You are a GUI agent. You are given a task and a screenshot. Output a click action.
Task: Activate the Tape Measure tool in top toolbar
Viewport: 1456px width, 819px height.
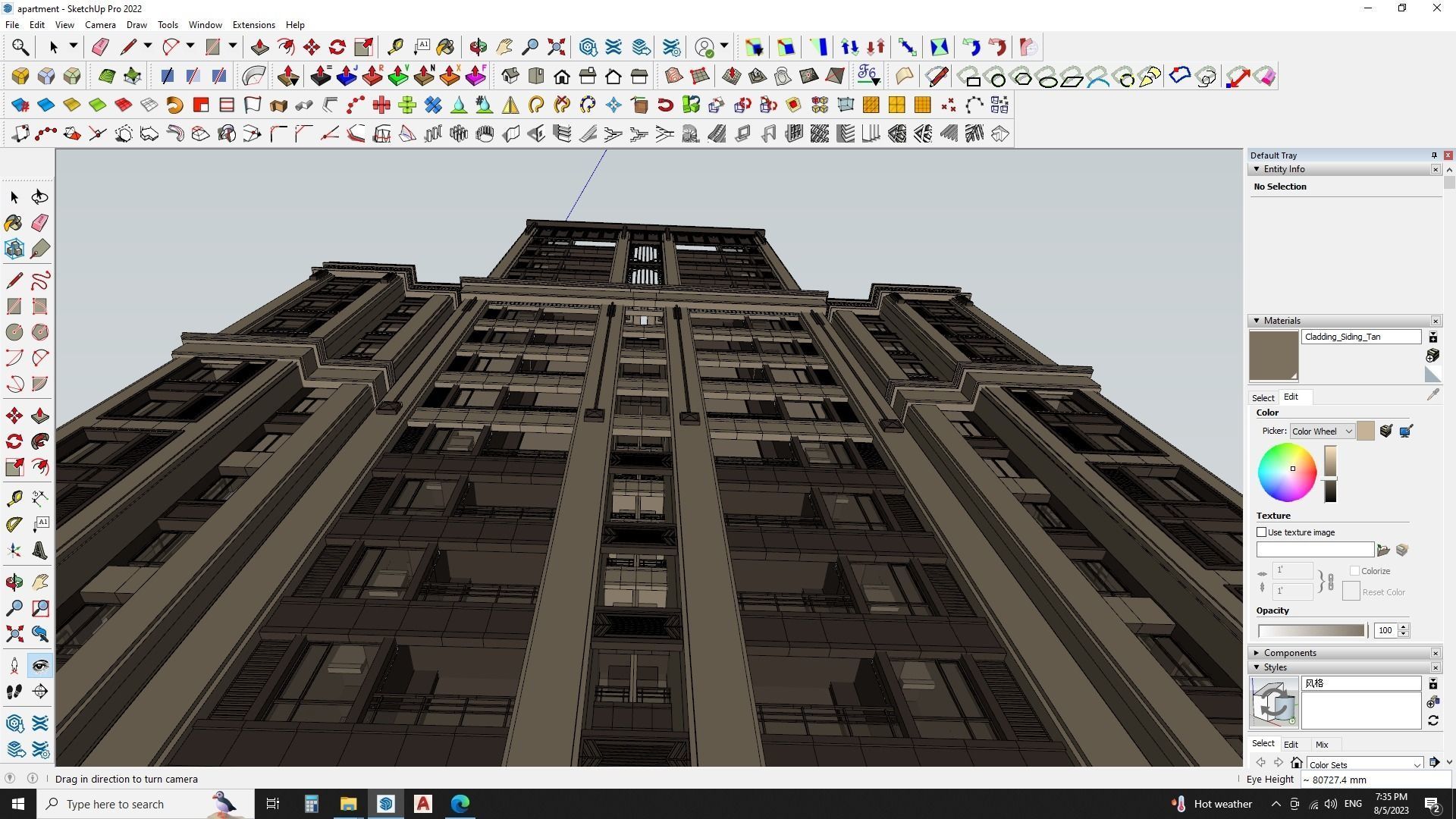coord(395,47)
